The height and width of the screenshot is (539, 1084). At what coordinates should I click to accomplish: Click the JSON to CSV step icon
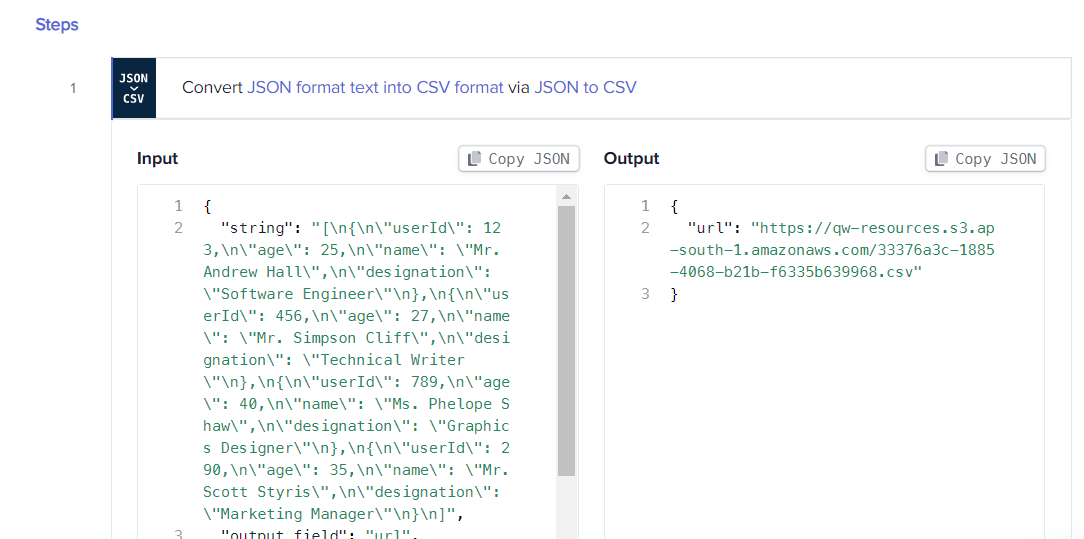pyautogui.click(x=134, y=88)
